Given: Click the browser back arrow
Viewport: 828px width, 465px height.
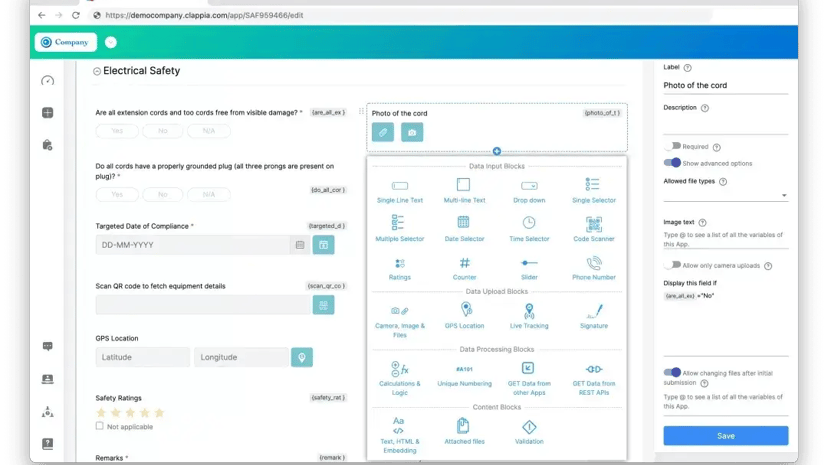Looking at the screenshot, I should (42, 15).
